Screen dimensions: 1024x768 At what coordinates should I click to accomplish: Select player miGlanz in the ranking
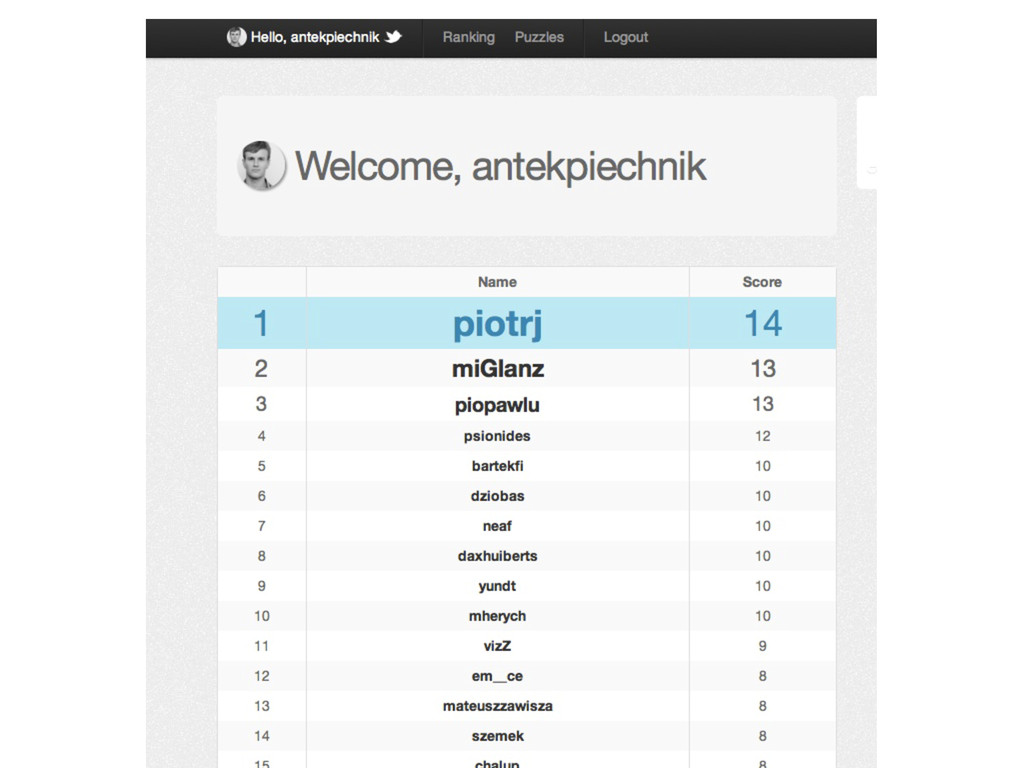[498, 369]
